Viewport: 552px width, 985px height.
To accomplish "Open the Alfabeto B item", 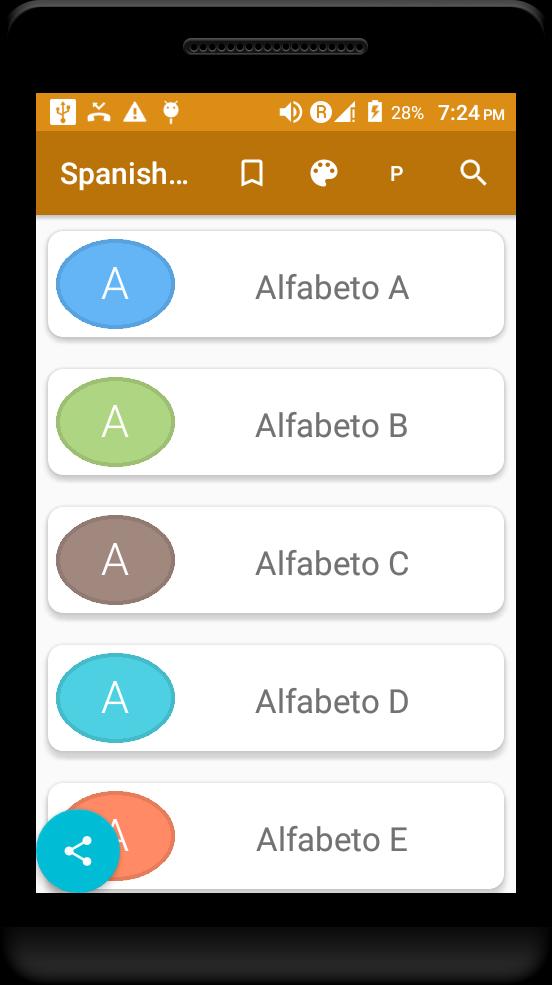I will (276, 422).
